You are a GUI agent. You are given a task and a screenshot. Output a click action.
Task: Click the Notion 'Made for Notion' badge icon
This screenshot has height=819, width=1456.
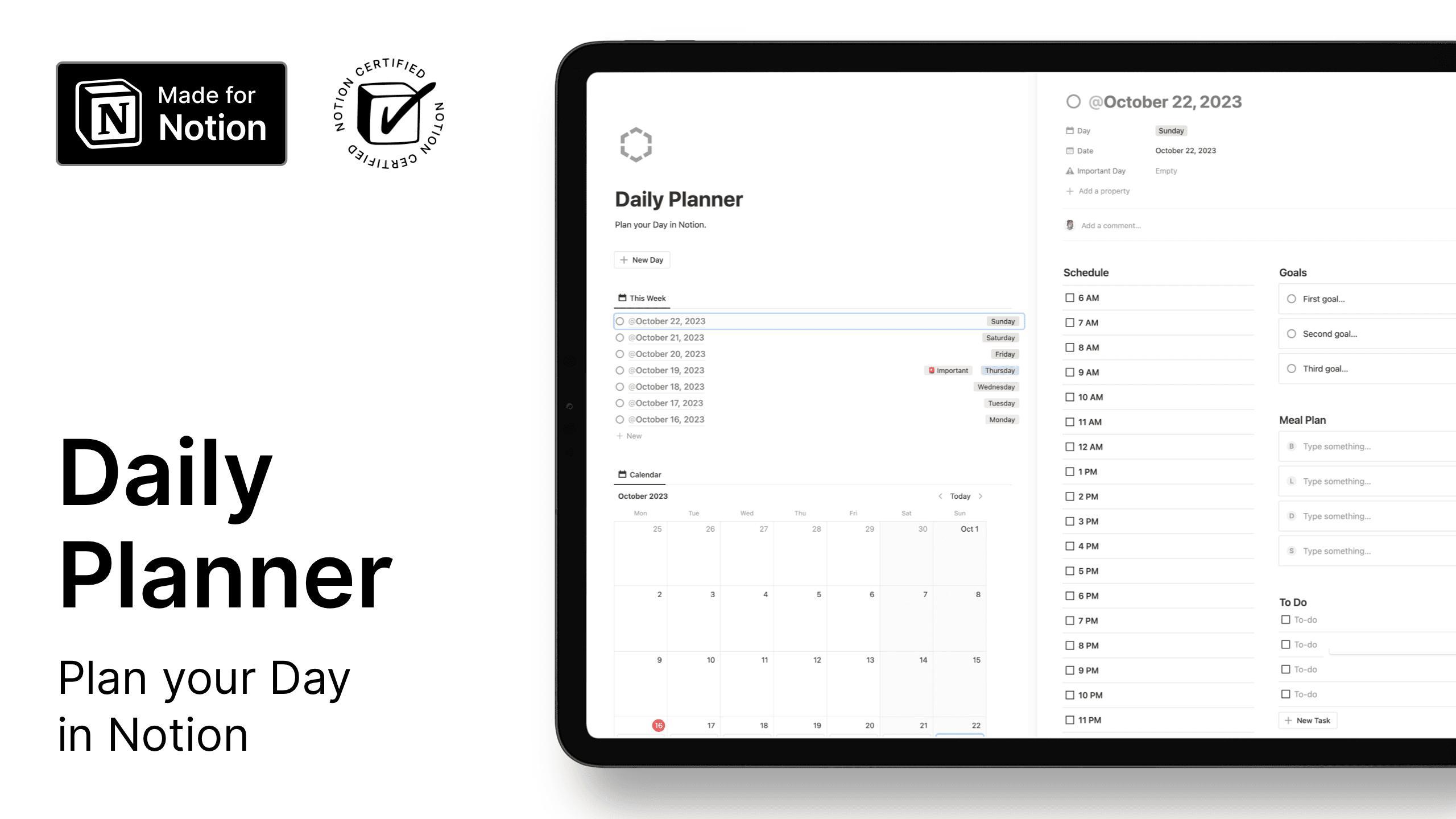click(x=110, y=113)
